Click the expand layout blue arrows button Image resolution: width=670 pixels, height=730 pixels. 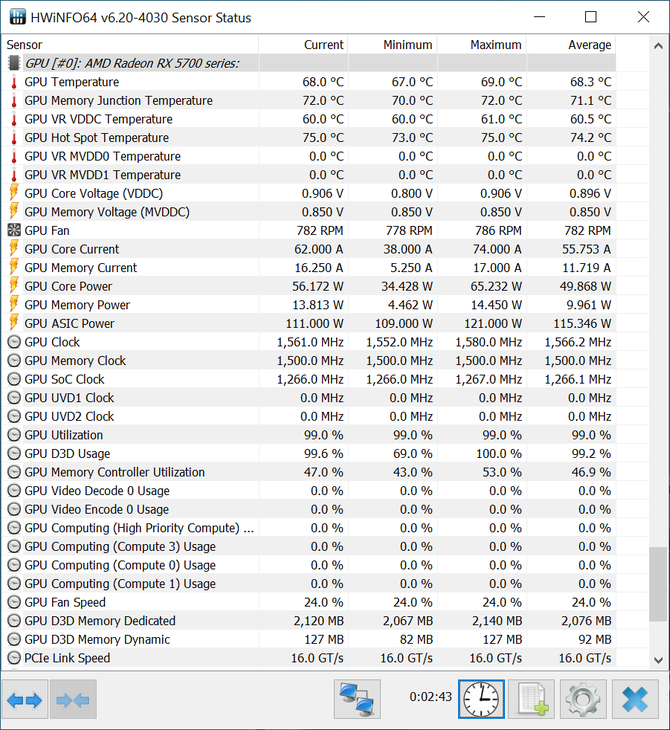pos(25,699)
